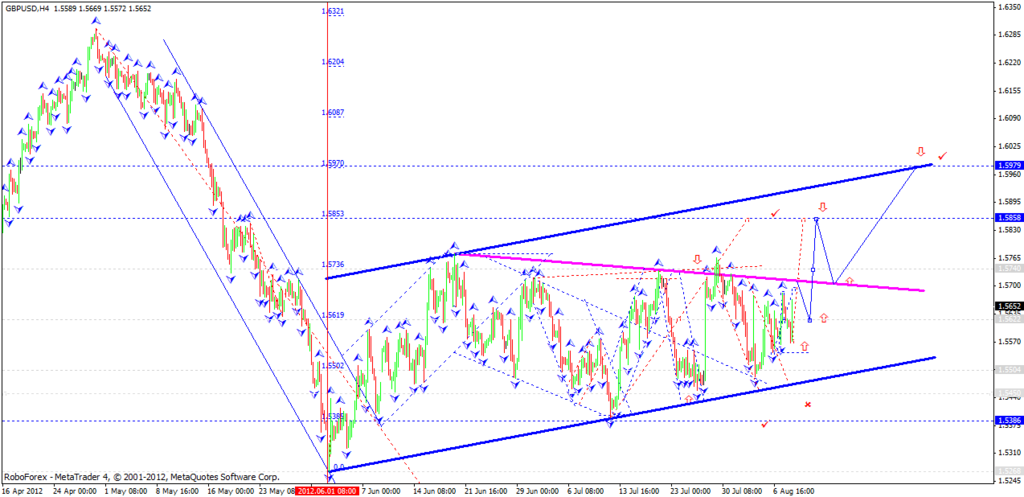
Task: Click the red X mark on chart
Action: [808, 404]
